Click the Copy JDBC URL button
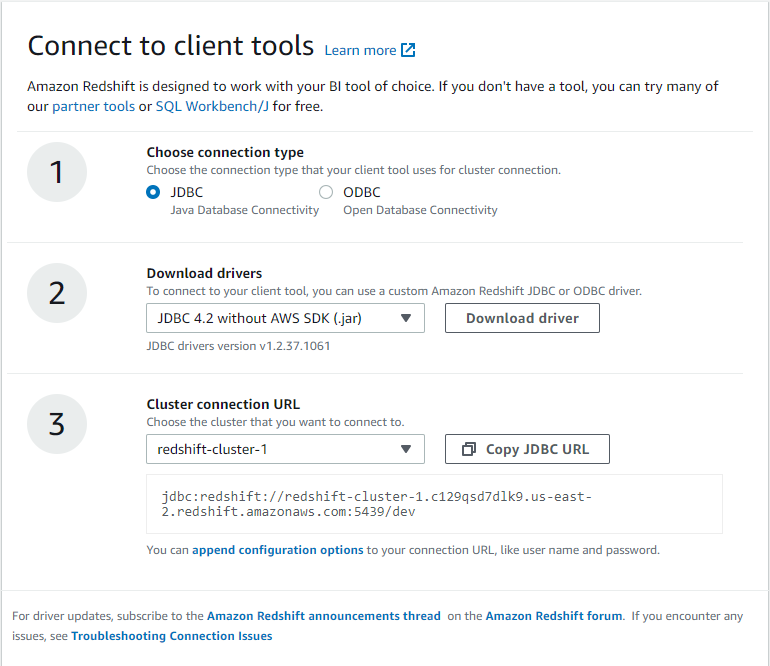 [527, 449]
